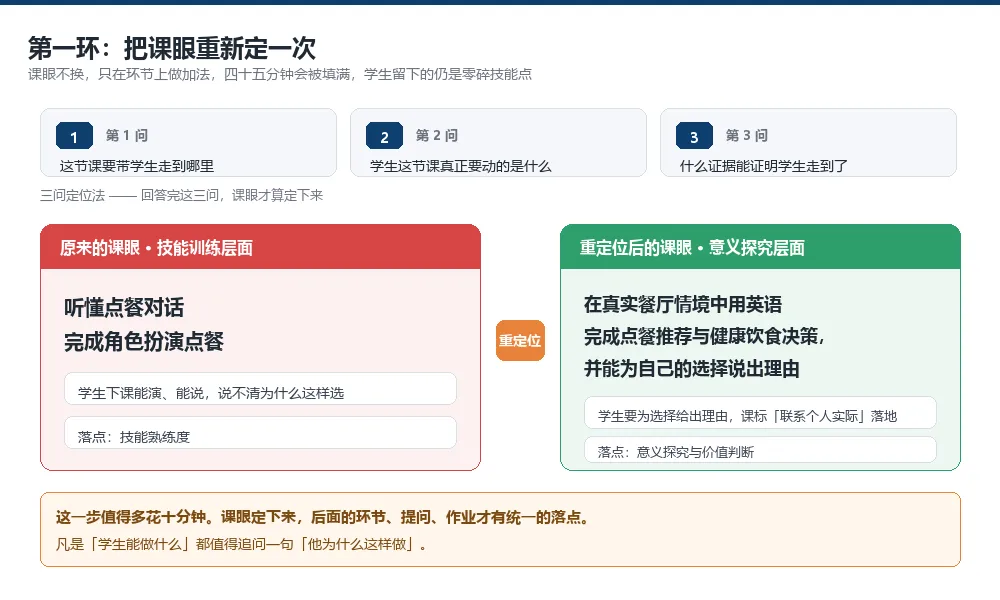The image size is (1000, 600).
Task: Click the card text 学生这节课真正要动的是什么
Action: pyautogui.click(x=460, y=166)
